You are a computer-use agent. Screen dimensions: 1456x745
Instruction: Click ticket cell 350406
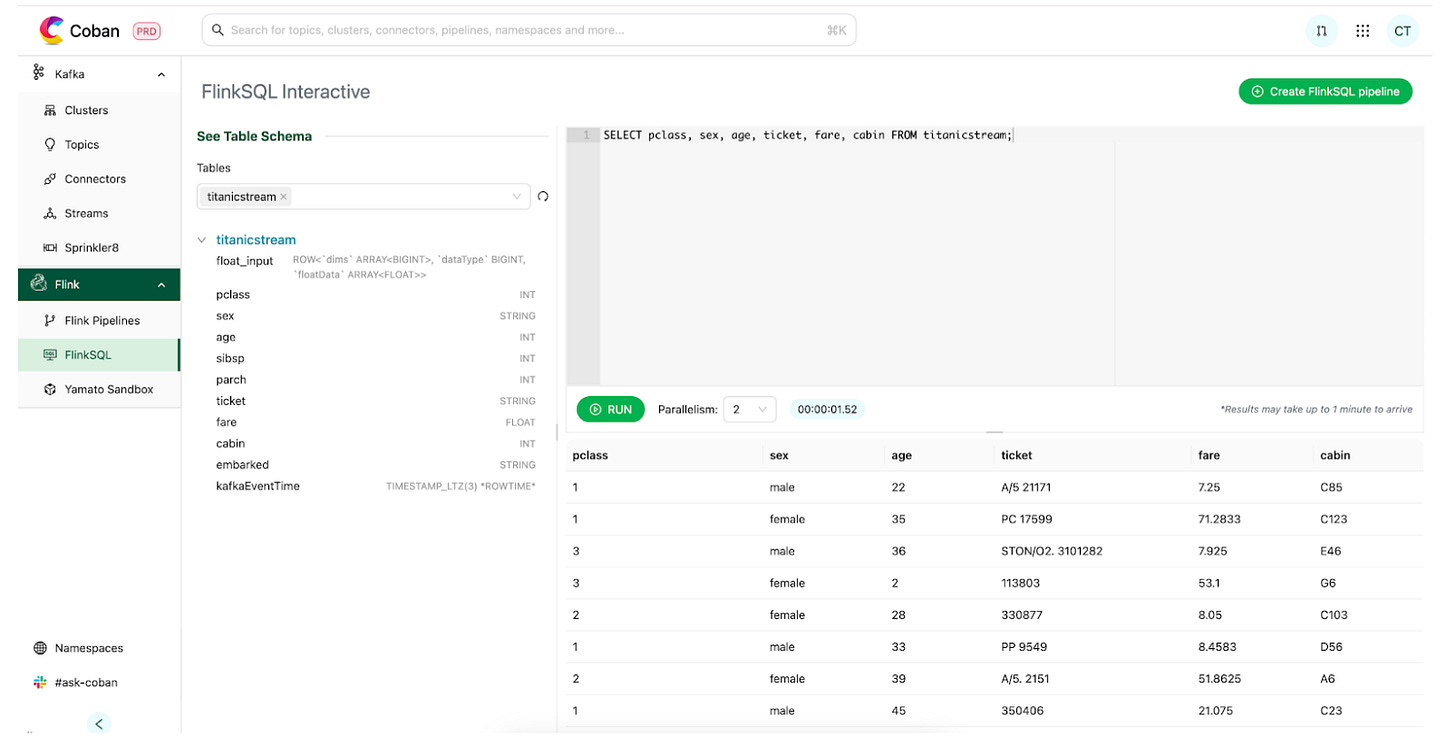[1022, 711]
